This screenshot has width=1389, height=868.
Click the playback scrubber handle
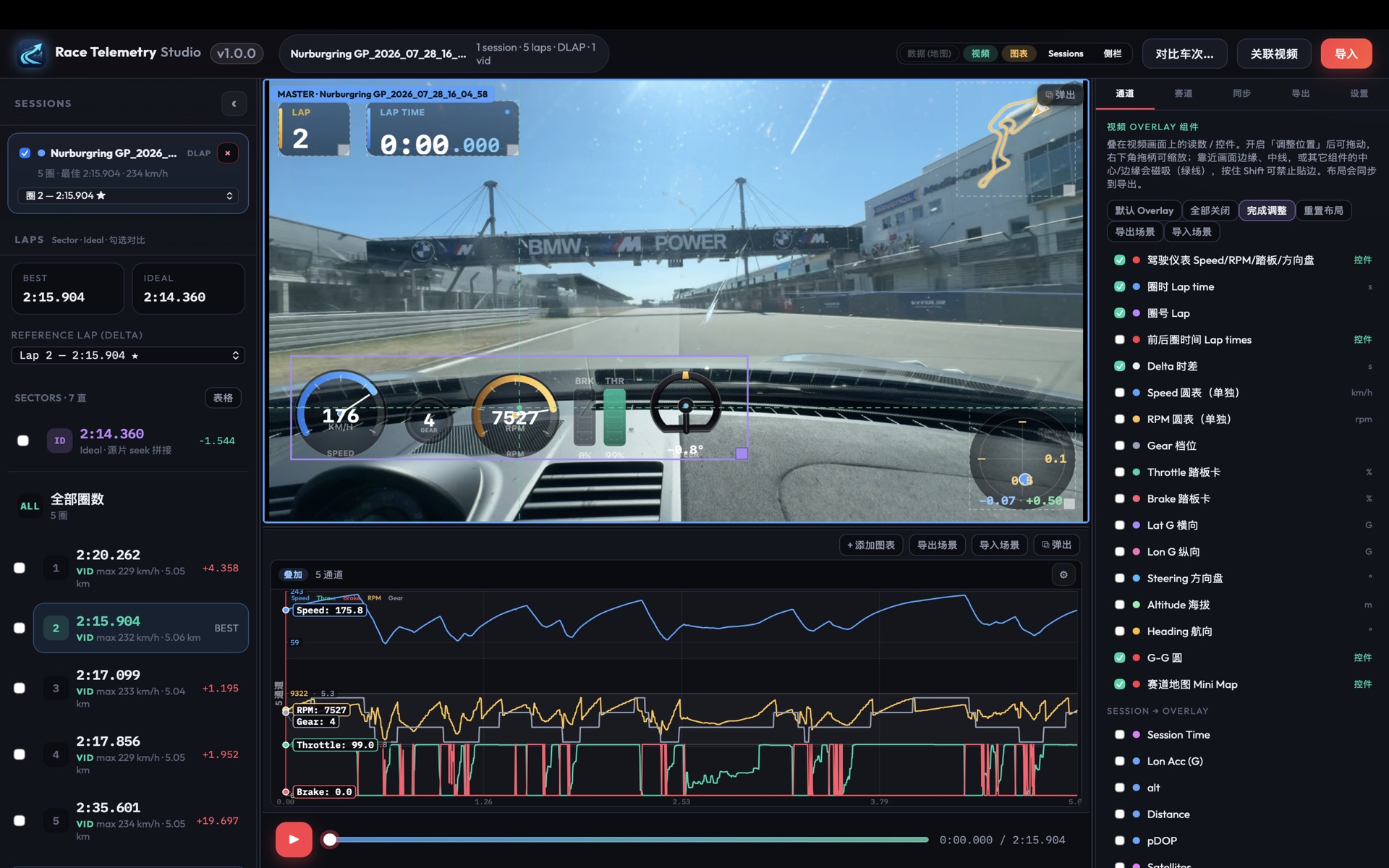pos(330,839)
